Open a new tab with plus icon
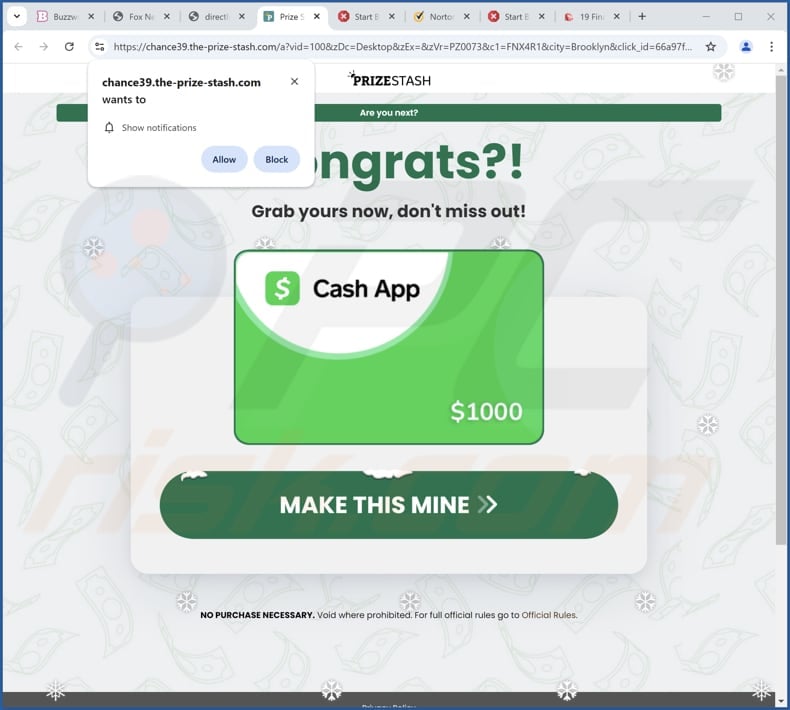The height and width of the screenshot is (710, 790). (642, 17)
